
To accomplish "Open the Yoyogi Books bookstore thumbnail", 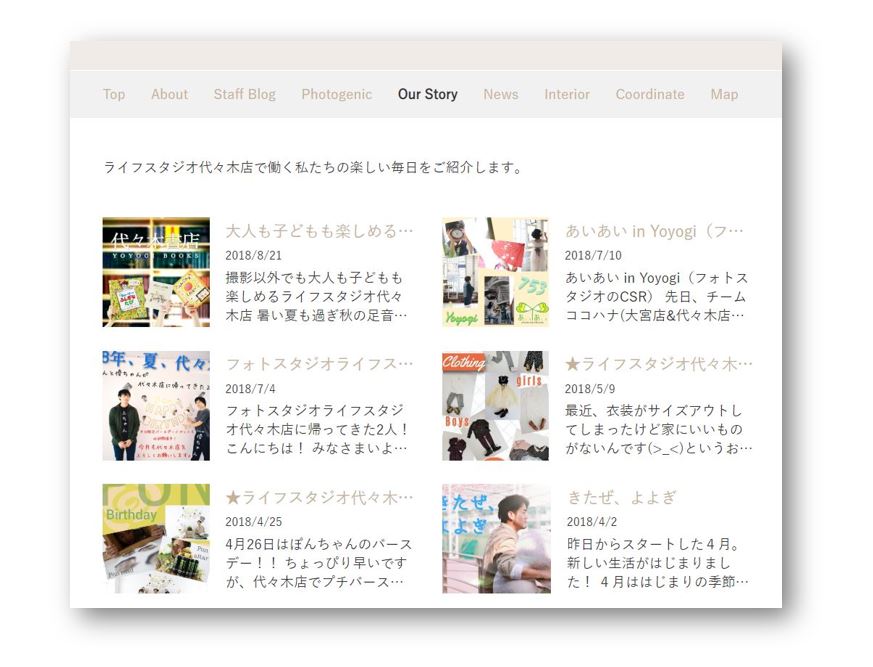I will pos(156,272).
